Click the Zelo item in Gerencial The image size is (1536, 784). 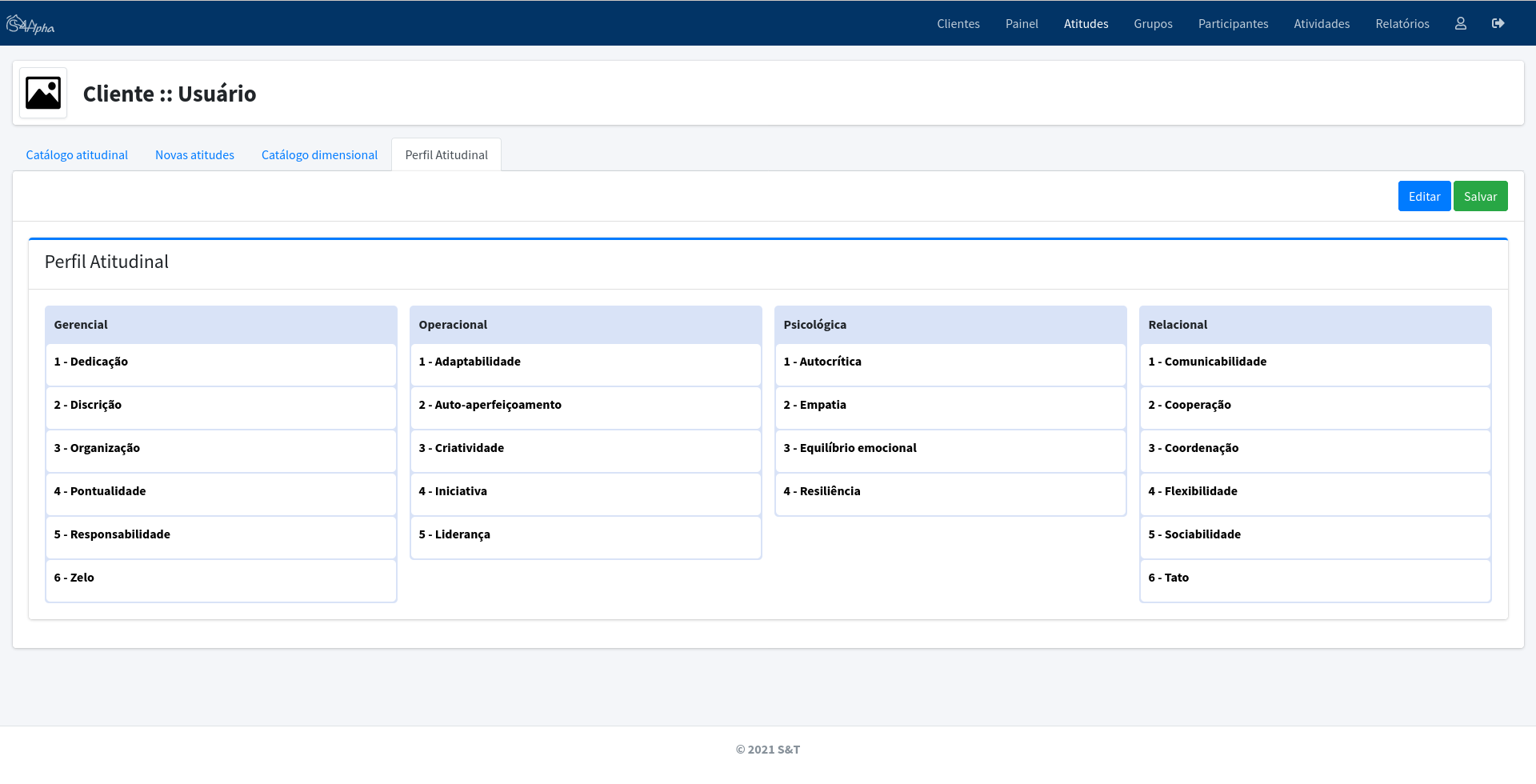(x=221, y=578)
